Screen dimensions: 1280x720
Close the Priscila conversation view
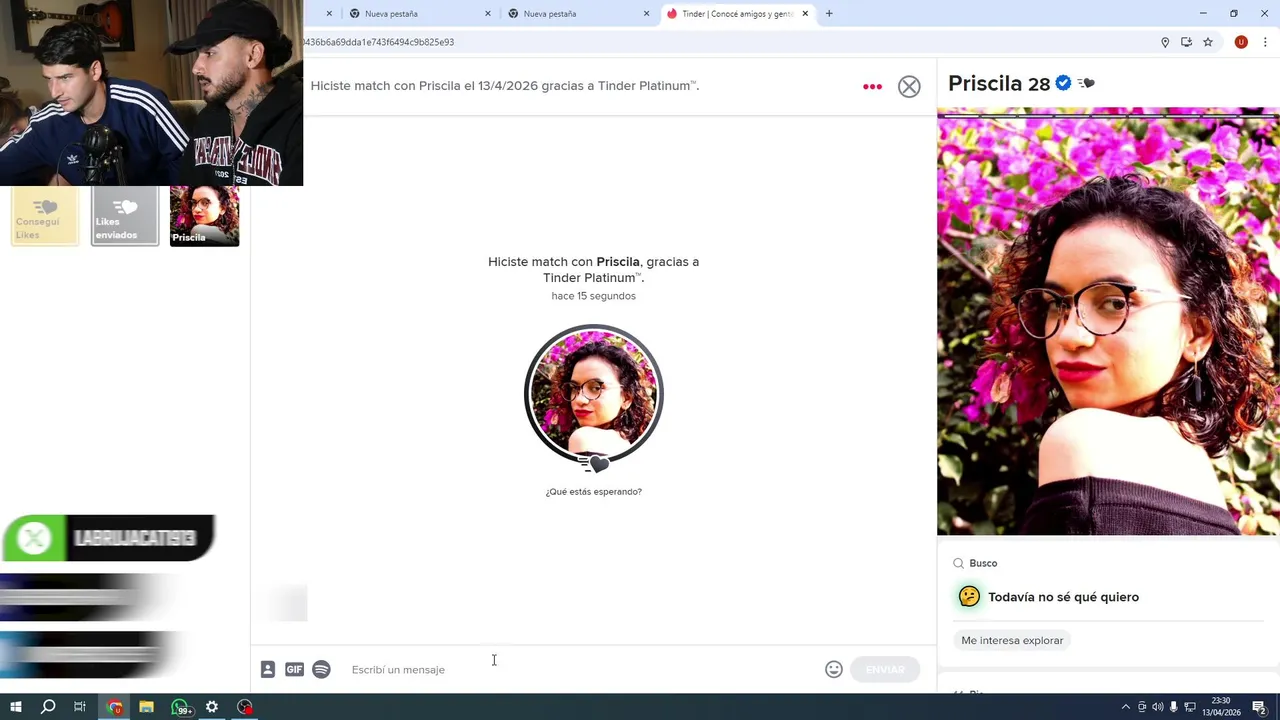(909, 87)
